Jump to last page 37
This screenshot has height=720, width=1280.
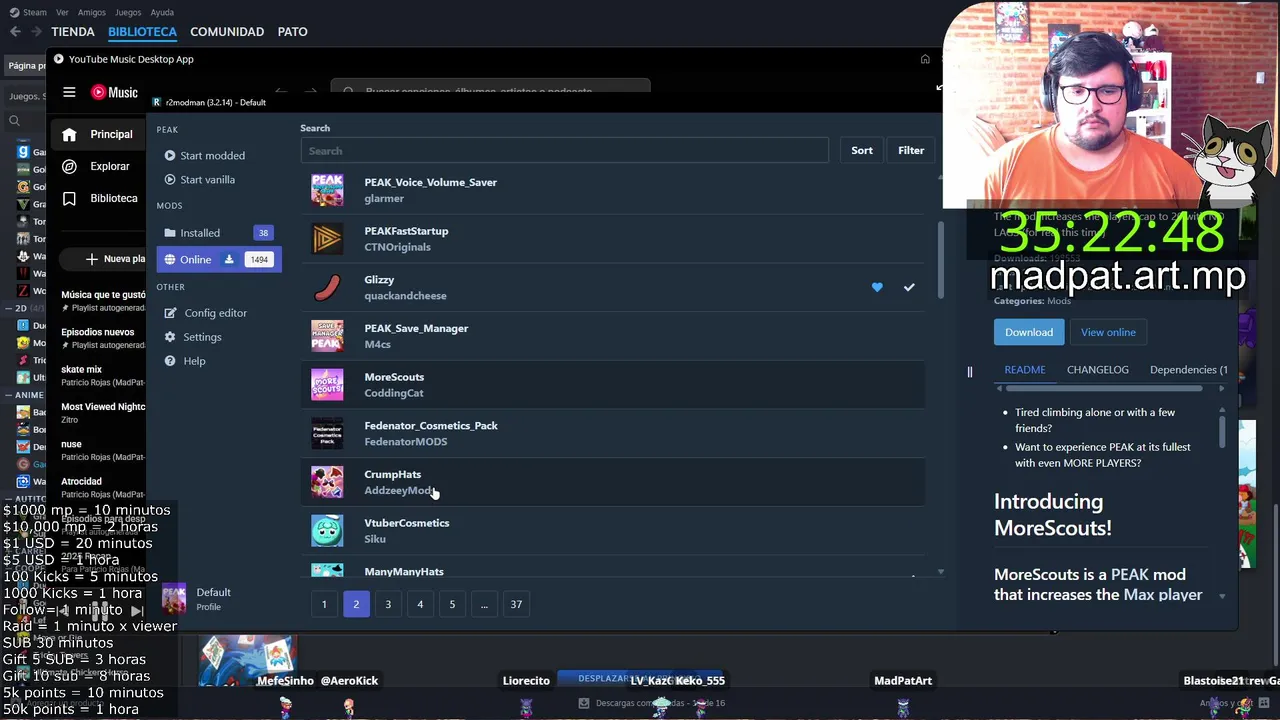click(516, 604)
